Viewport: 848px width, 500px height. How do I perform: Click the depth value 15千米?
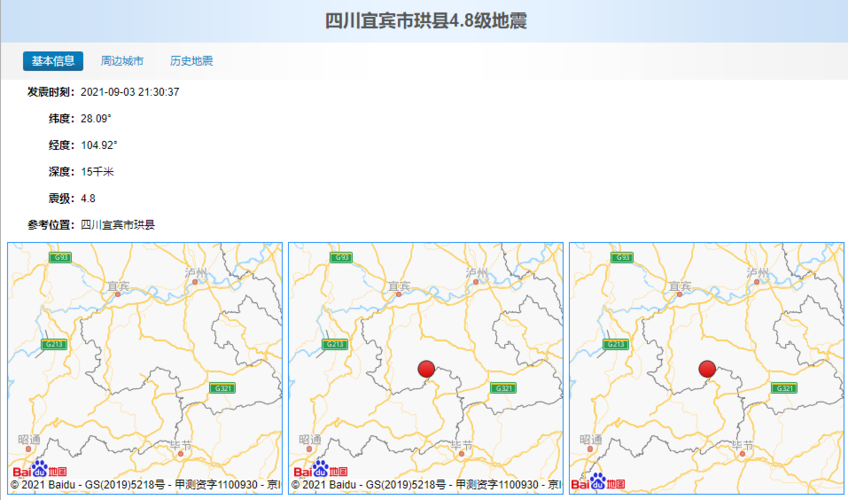click(97, 172)
